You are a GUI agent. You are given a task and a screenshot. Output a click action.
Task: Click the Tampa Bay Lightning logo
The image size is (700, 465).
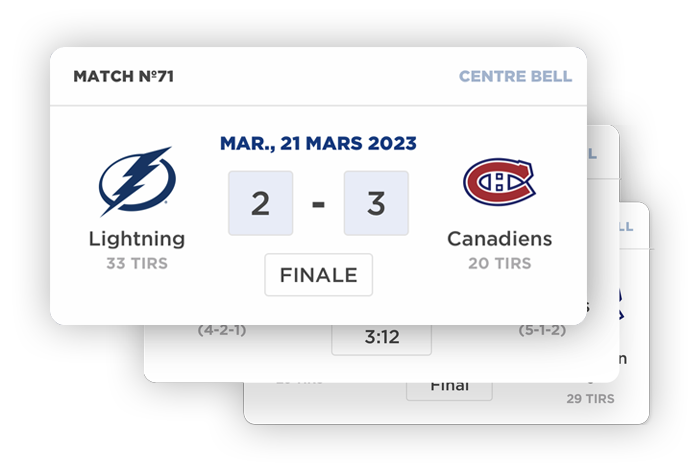(136, 182)
